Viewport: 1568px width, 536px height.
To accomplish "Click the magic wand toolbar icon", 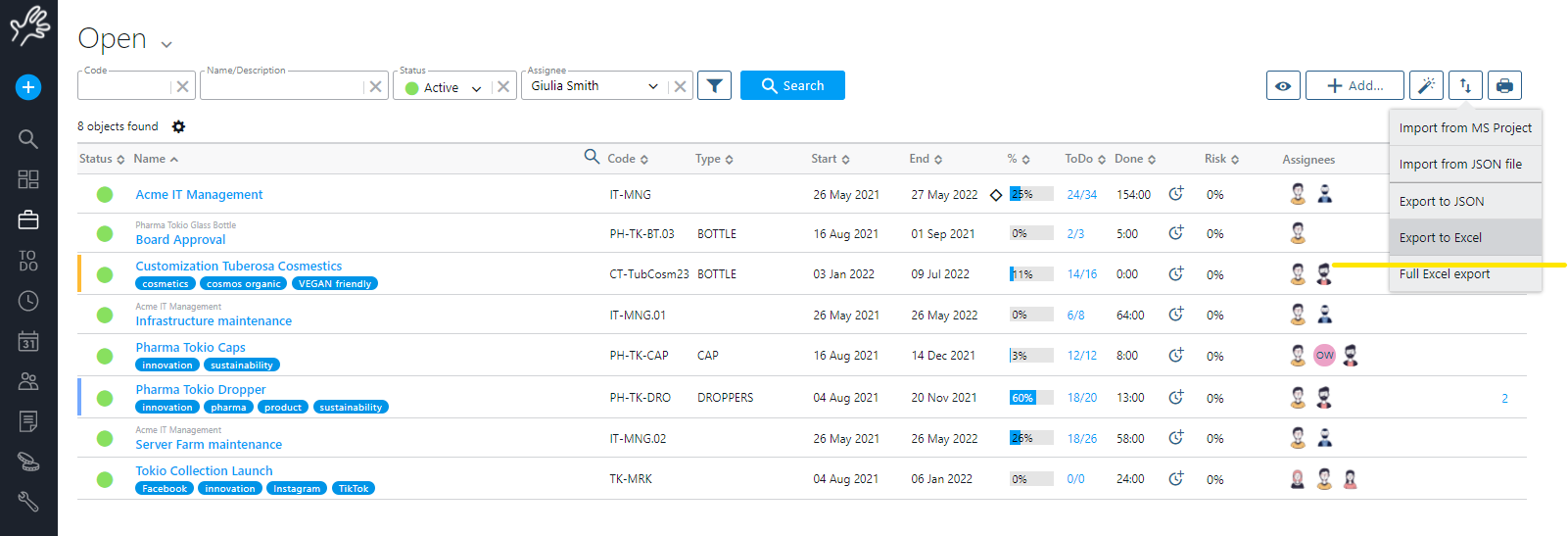I will (x=1426, y=86).
